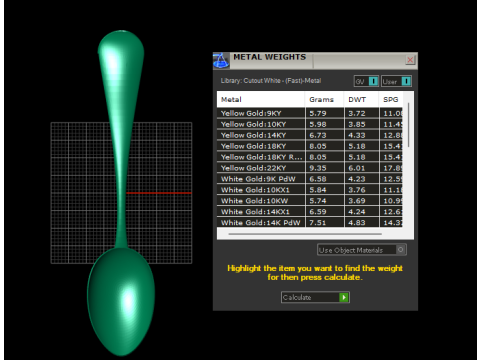Screen dimensions: 480x360
Task: Click the SPG column header
Action: [391, 99]
